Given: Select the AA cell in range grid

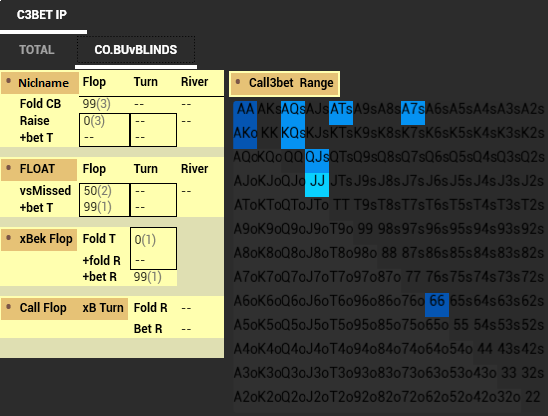Looking at the screenshot, I should pyautogui.click(x=245, y=109).
